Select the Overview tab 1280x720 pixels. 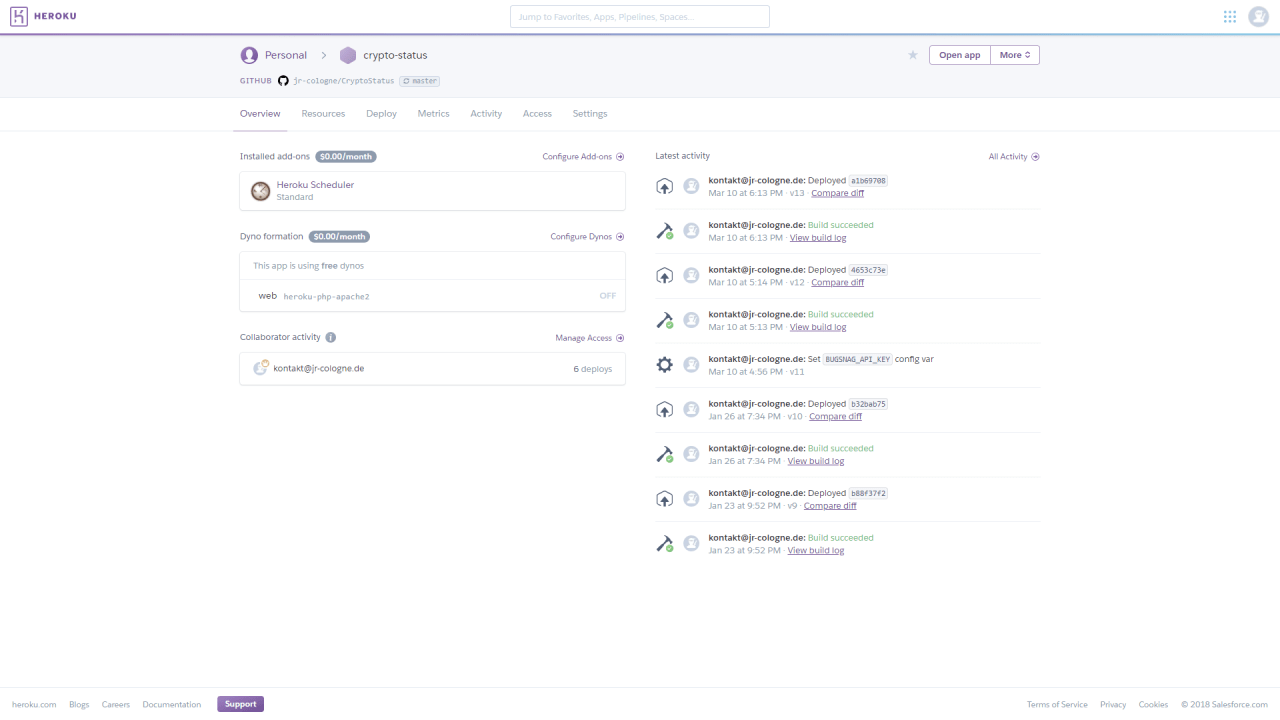coord(260,114)
